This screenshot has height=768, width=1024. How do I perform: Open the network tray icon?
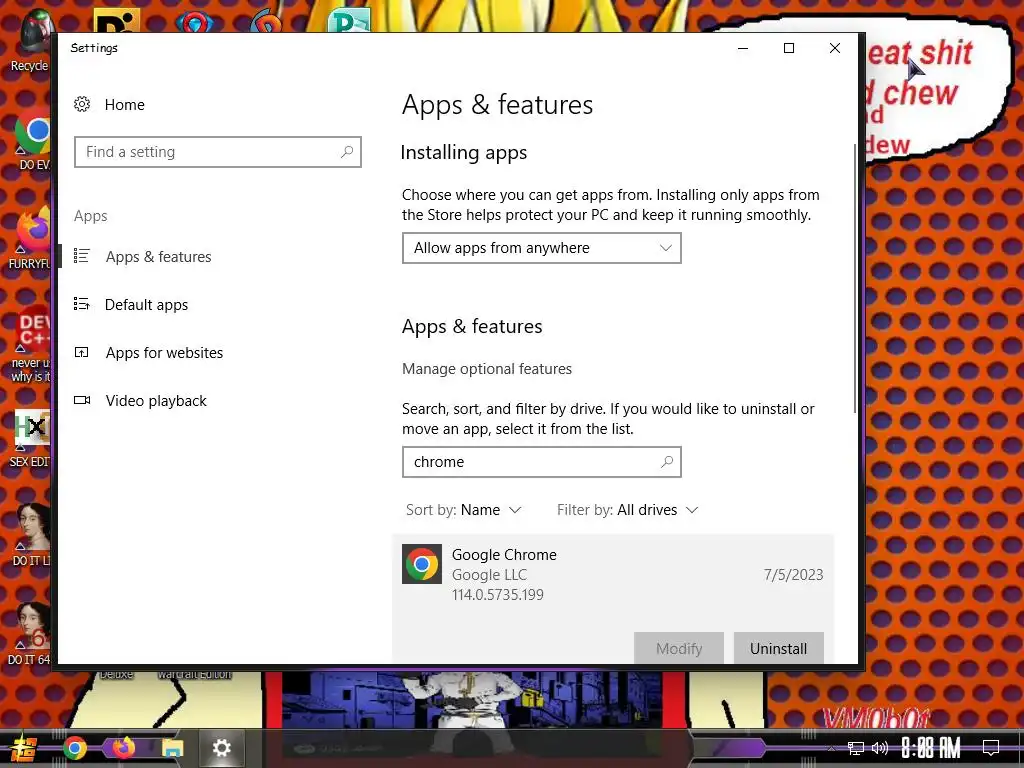(x=855, y=748)
